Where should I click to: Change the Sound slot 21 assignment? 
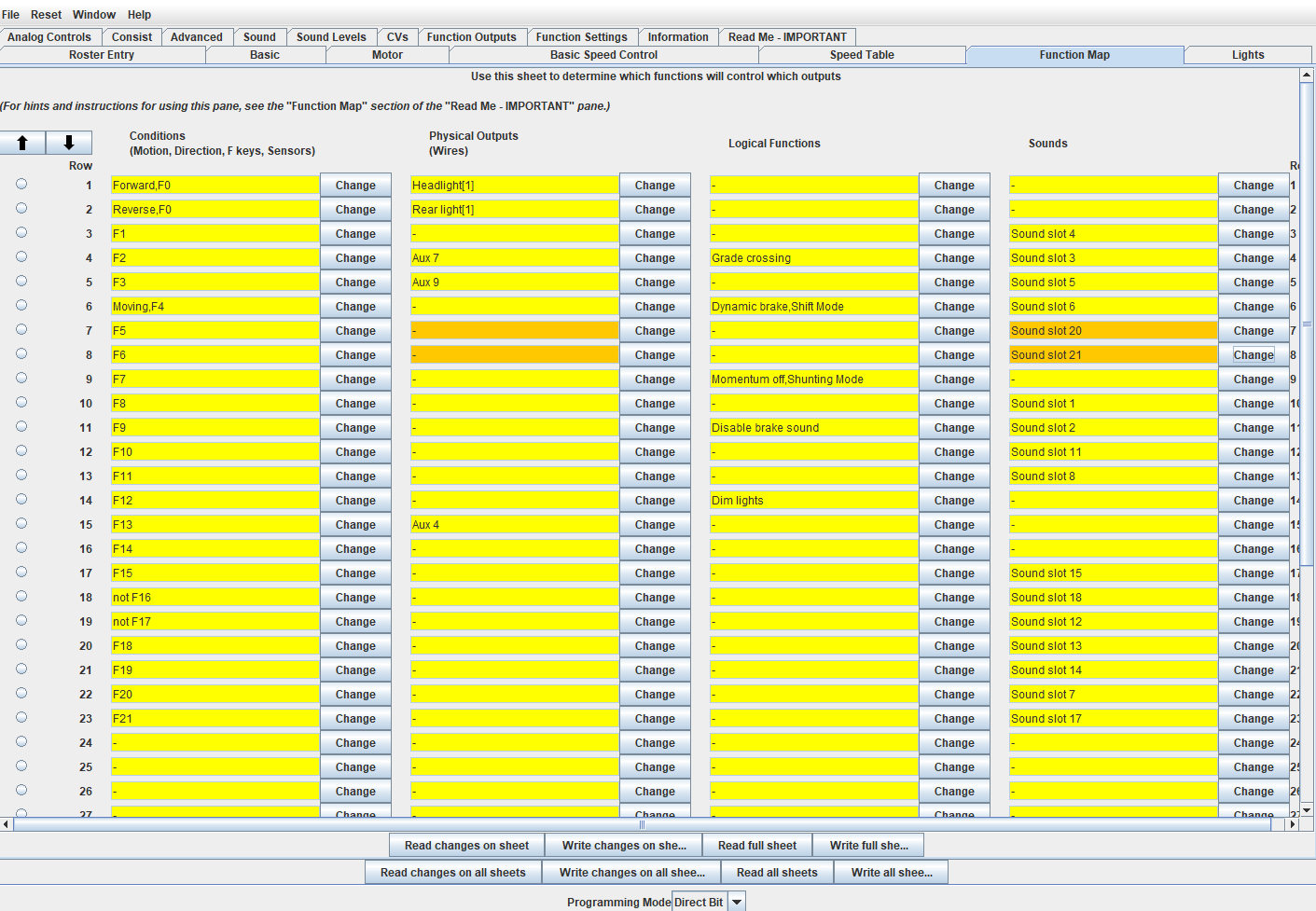pos(1253,355)
